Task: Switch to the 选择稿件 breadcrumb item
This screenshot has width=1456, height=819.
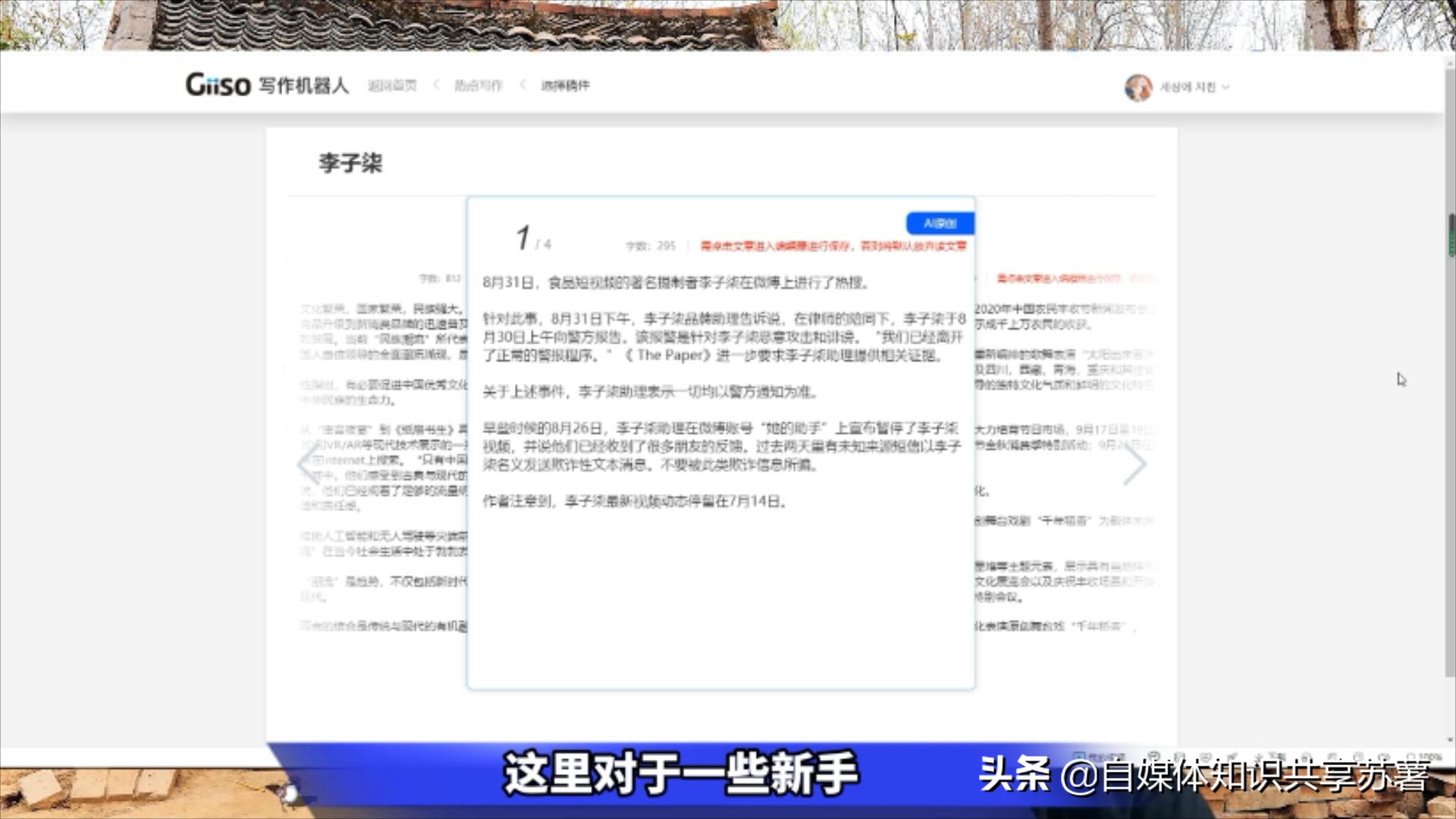Action: coord(566,86)
